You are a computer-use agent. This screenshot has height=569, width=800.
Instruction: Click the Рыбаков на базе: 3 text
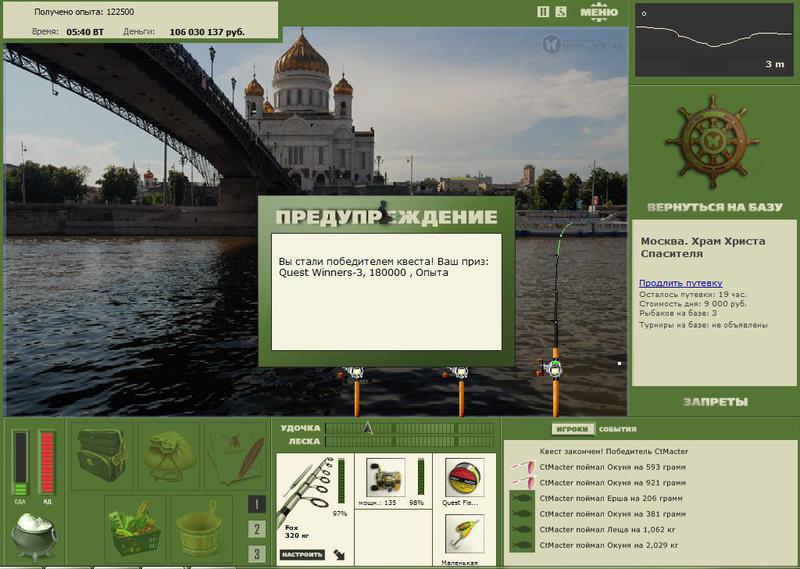(678, 313)
